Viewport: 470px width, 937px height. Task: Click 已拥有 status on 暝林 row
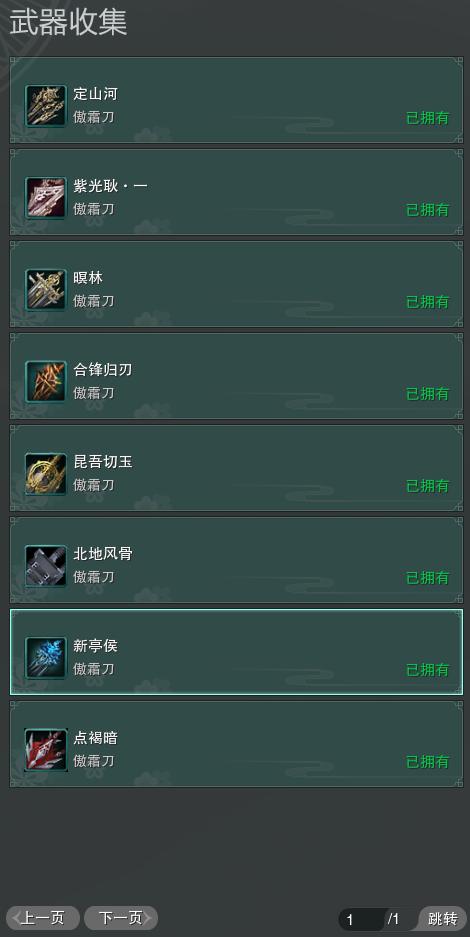pyautogui.click(x=428, y=302)
